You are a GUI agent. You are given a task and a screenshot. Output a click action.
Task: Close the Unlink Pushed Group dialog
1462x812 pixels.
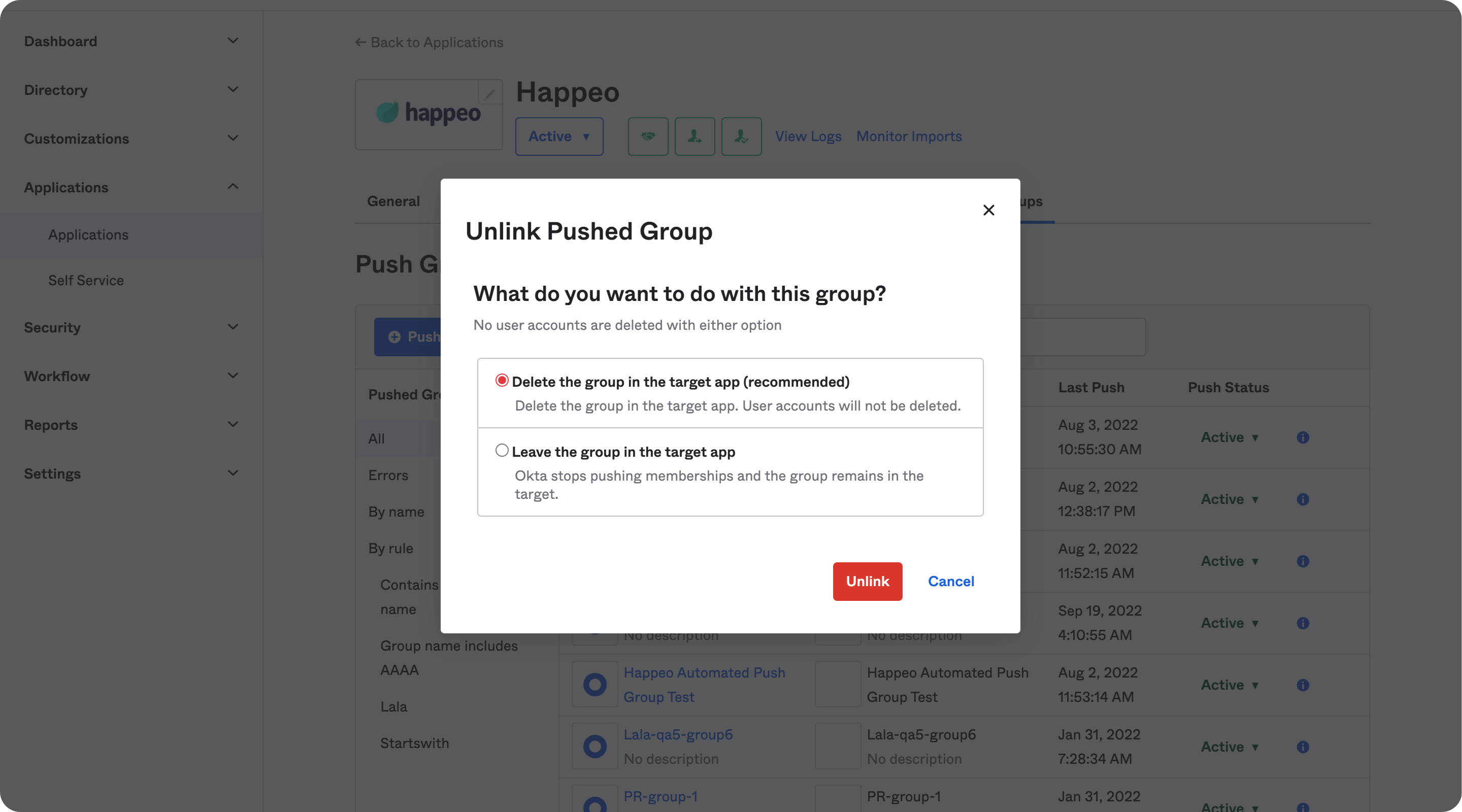tap(989, 210)
